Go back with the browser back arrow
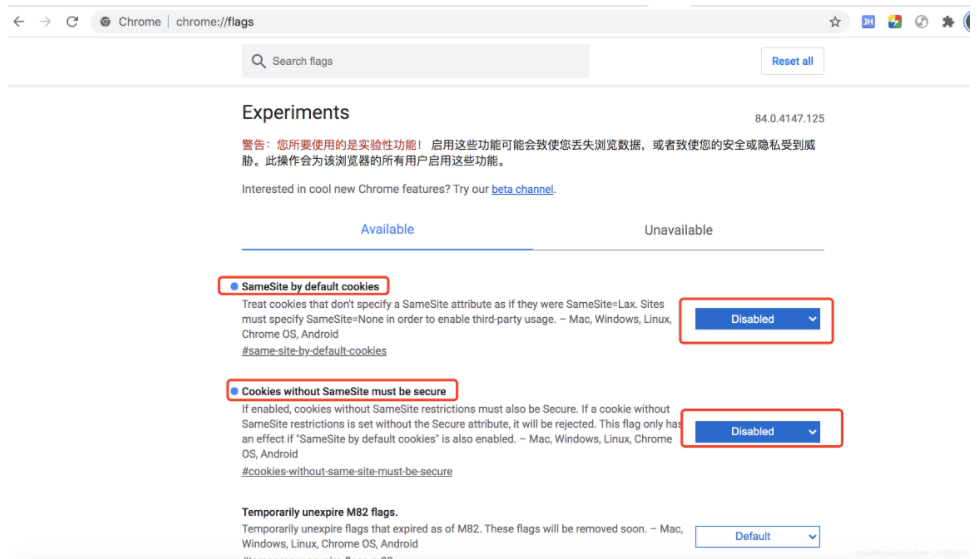 [19, 22]
